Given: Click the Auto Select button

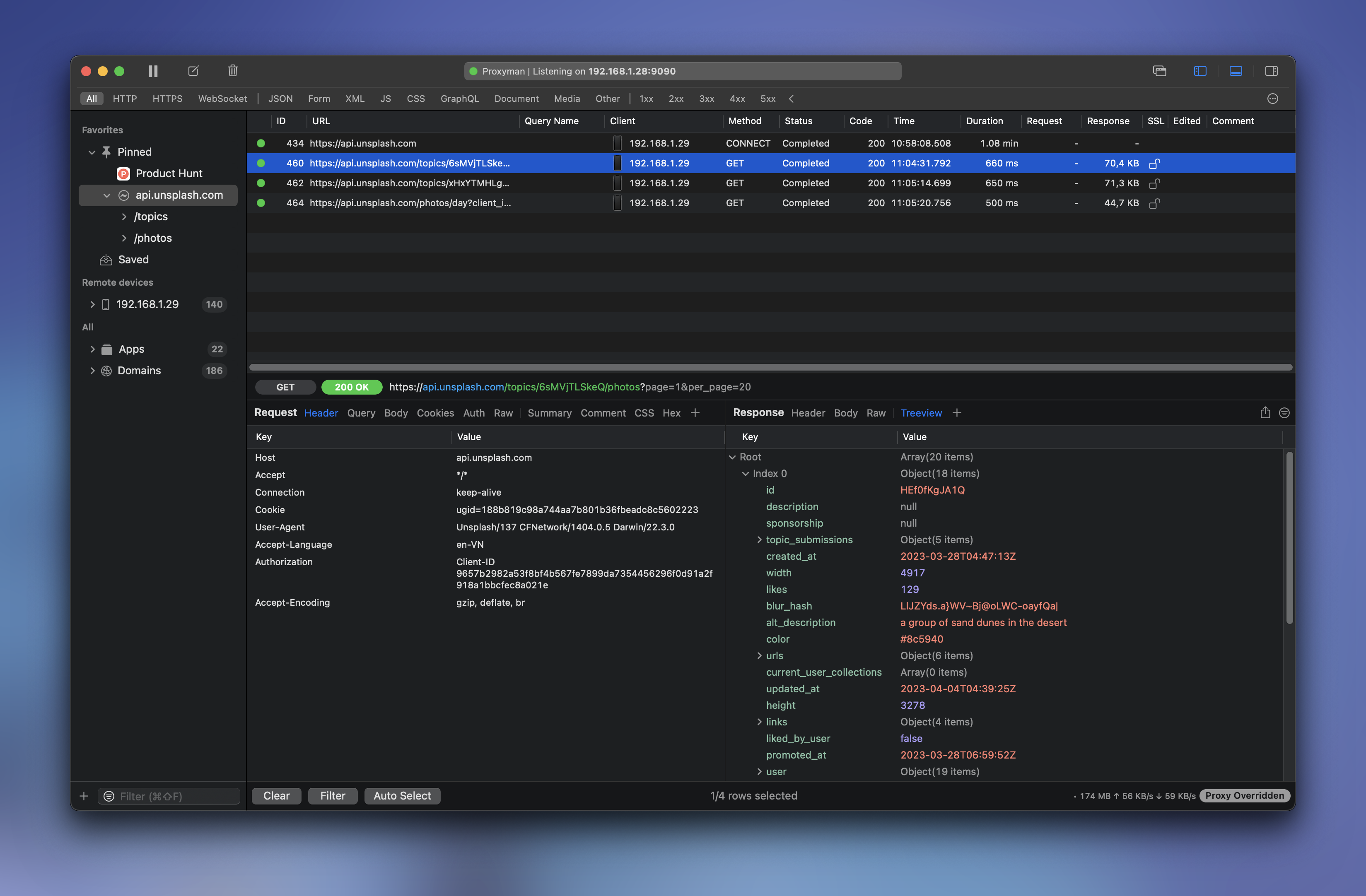Looking at the screenshot, I should pyautogui.click(x=402, y=796).
